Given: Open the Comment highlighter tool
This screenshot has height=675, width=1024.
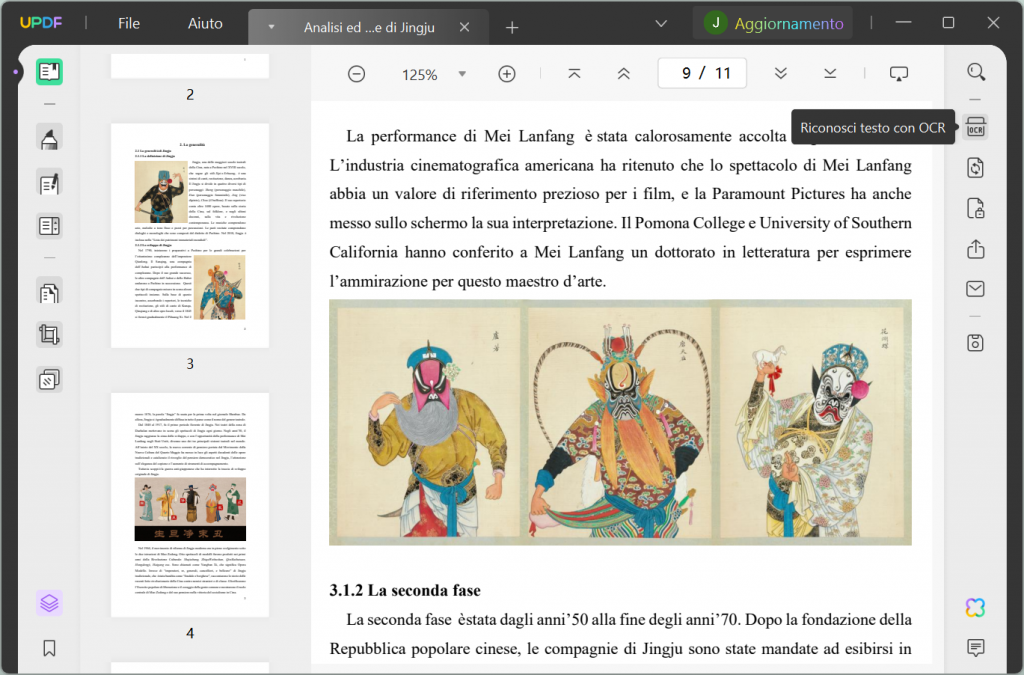Looking at the screenshot, I should (49, 138).
